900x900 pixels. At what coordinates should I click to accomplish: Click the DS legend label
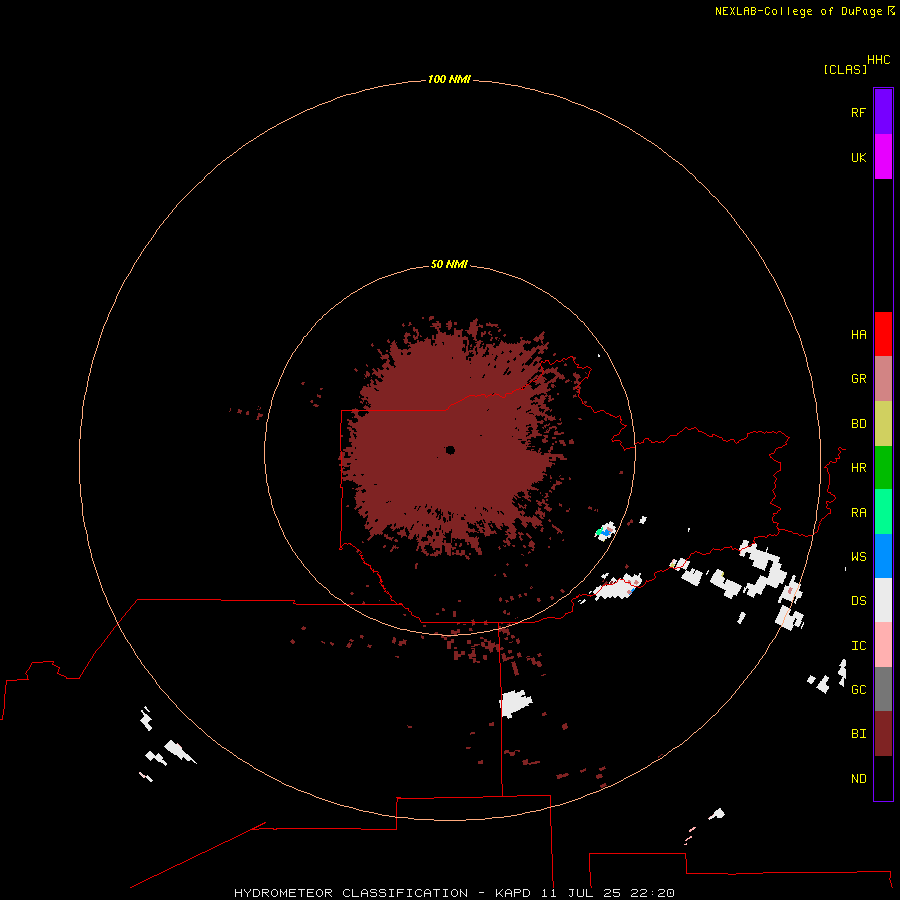pos(858,601)
